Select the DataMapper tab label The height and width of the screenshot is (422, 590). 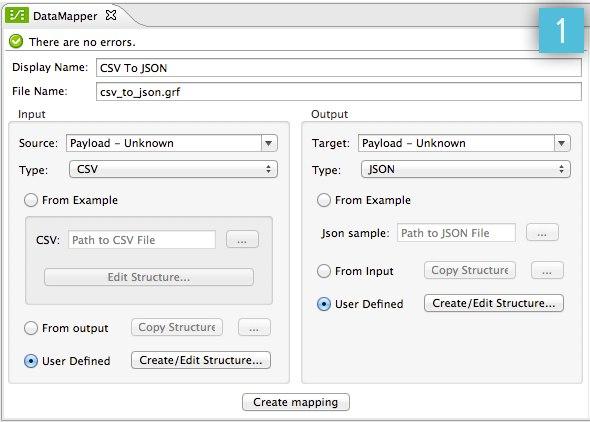pyautogui.click(x=65, y=16)
